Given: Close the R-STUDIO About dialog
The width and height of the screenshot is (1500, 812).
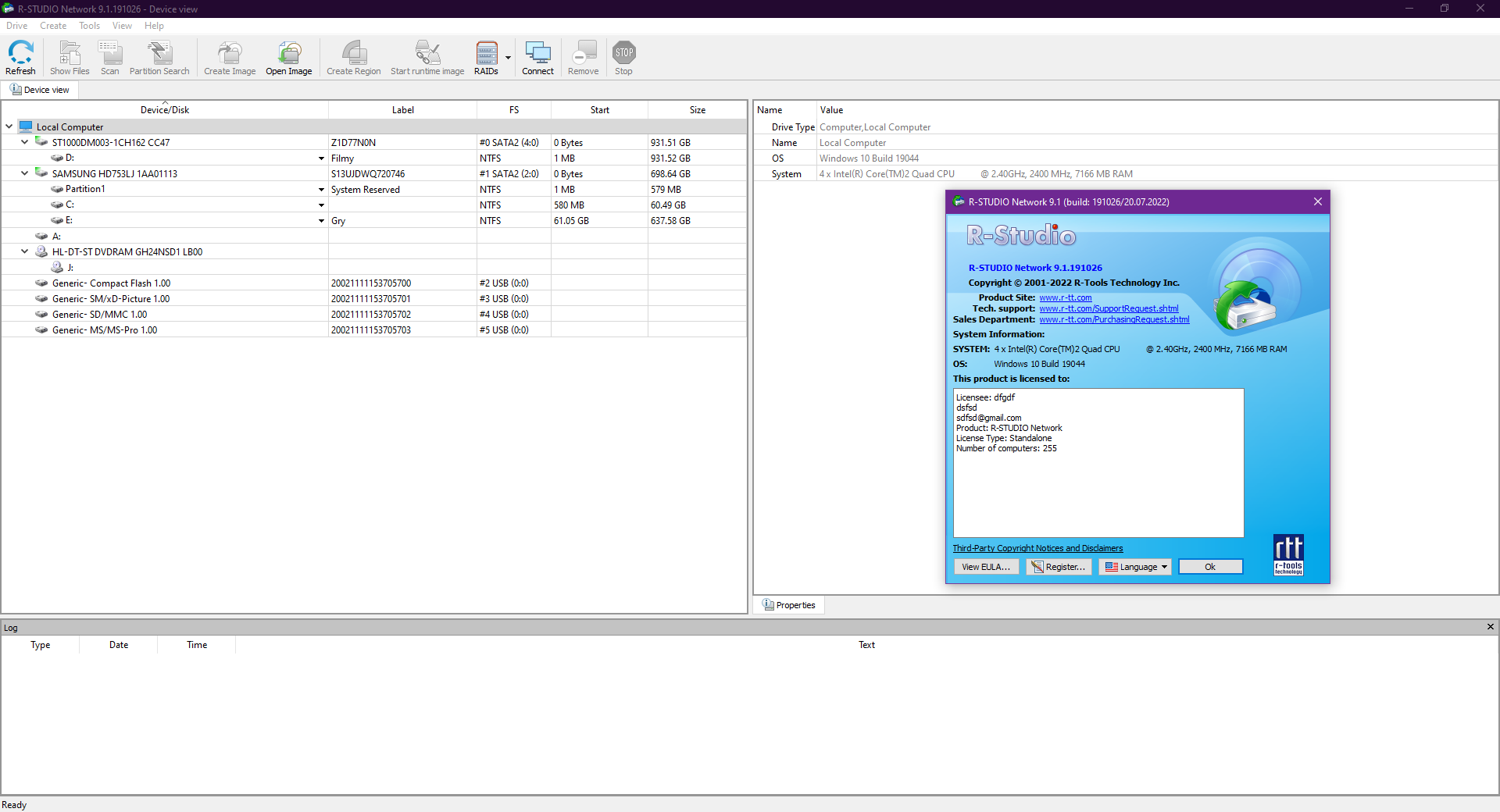Looking at the screenshot, I should pyautogui.click(x=1318, y=201).
